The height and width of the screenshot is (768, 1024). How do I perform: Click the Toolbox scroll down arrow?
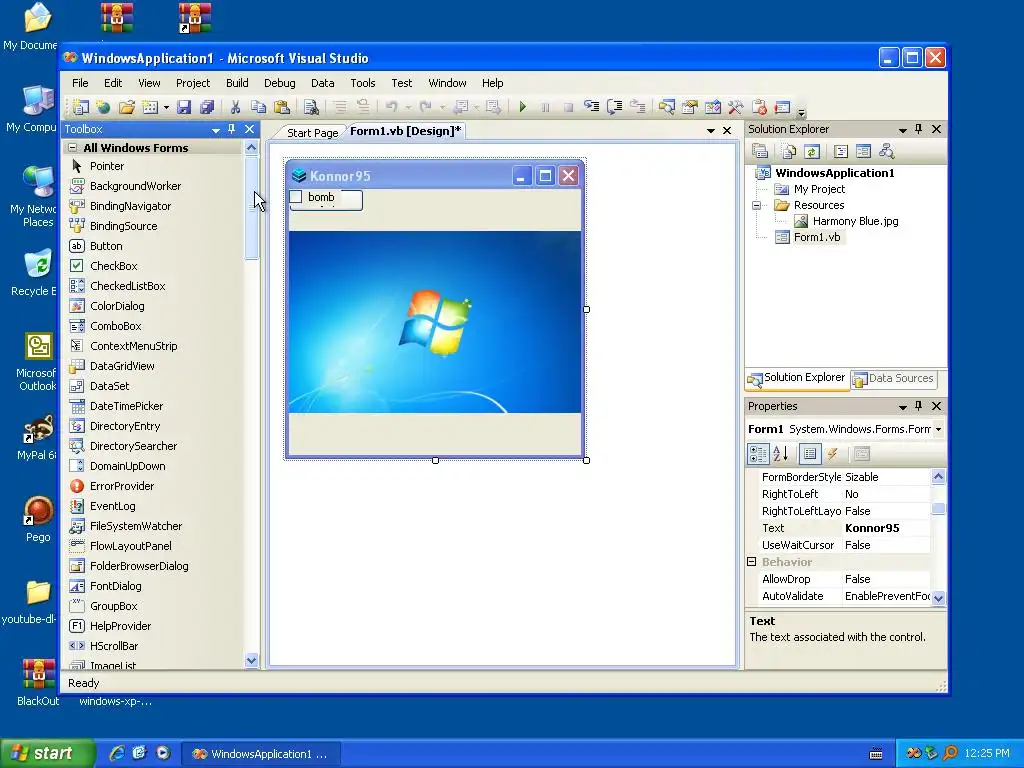(251, 660)
